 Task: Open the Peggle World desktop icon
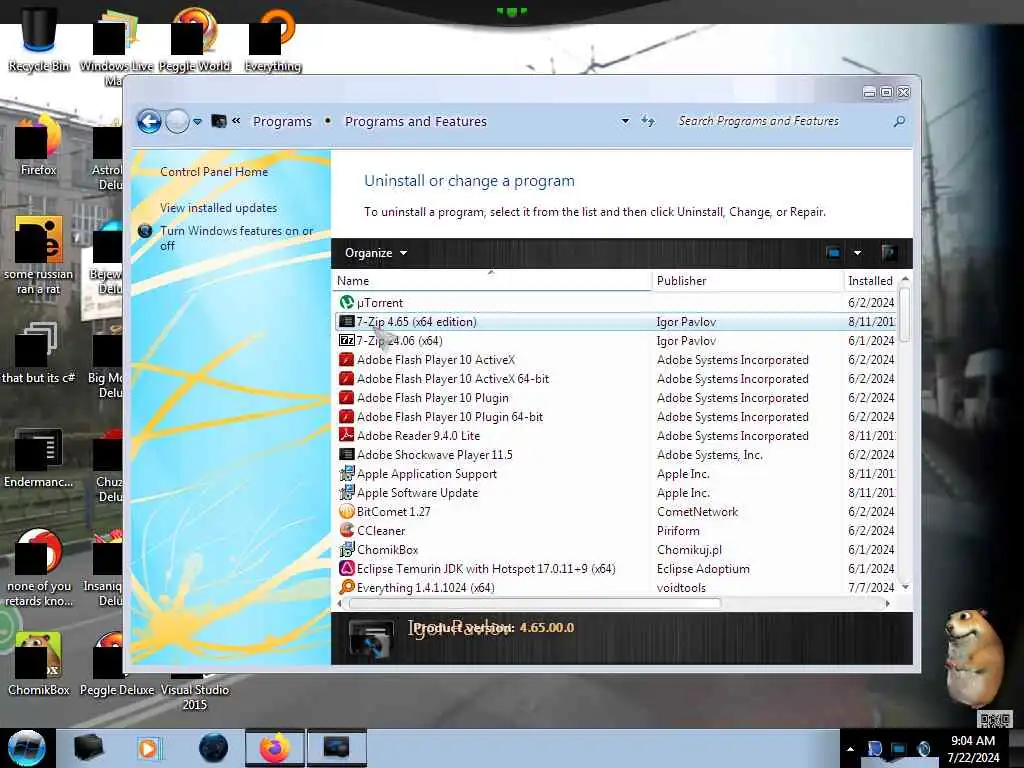[x=195, y=39]
